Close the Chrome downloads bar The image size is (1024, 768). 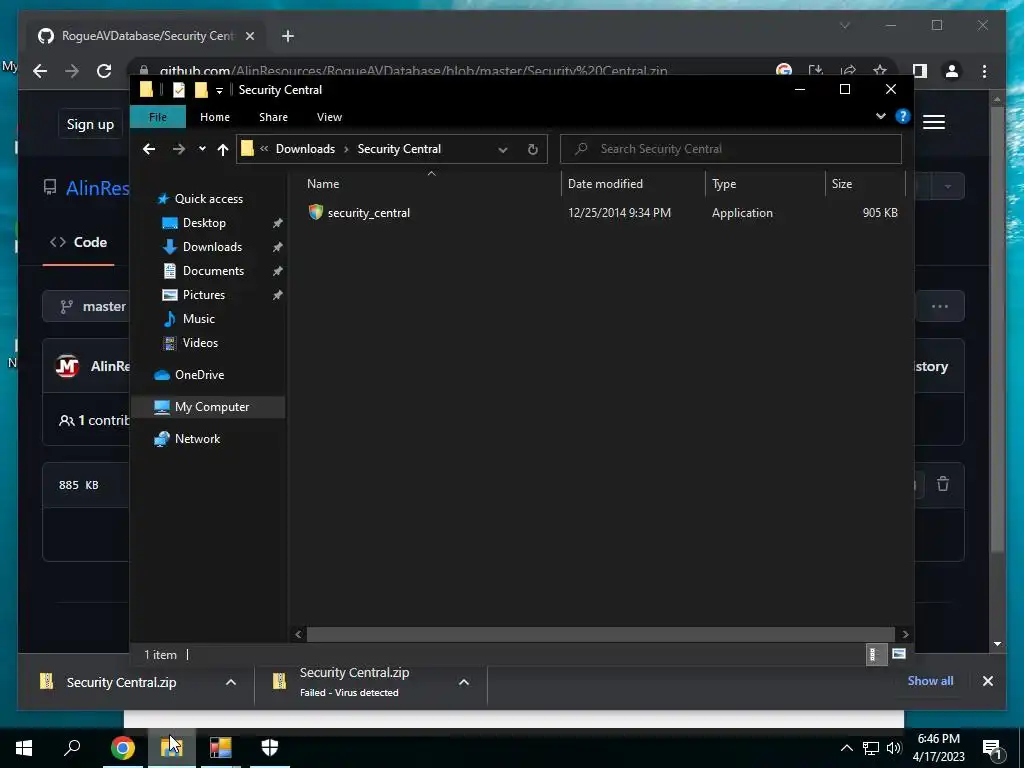(x=988, y=681)
